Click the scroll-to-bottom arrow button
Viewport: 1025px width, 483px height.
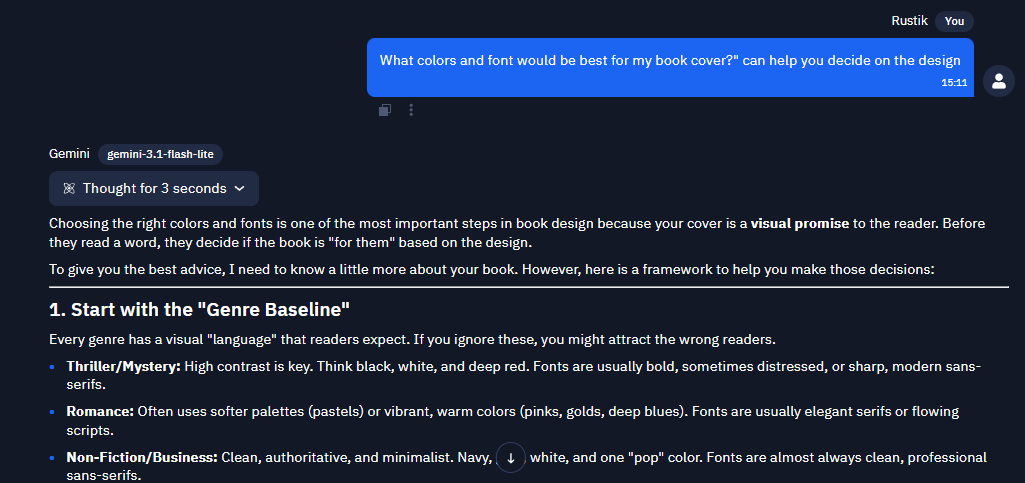511,458
